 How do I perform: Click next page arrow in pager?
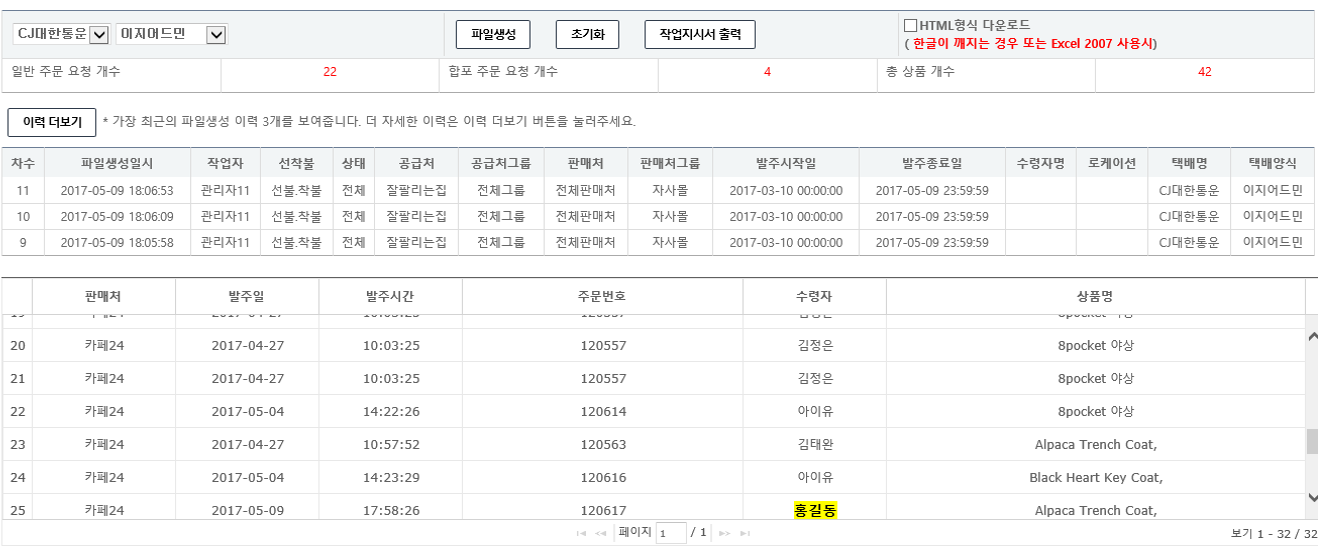point(725,533)
